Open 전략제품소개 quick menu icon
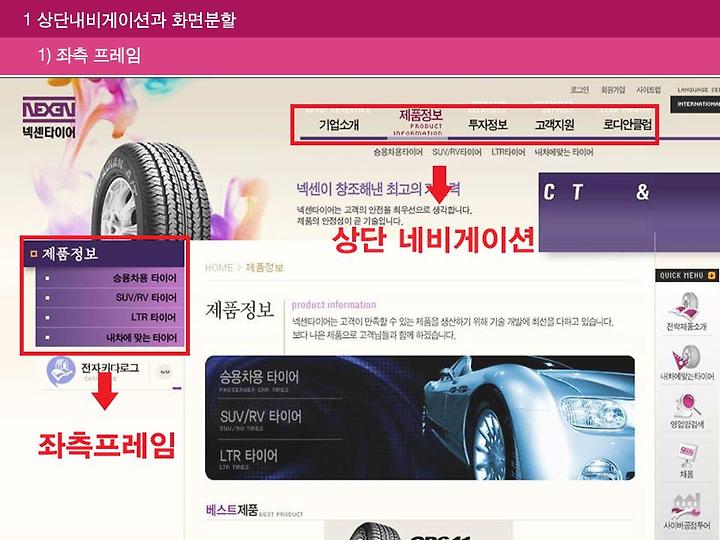The width and height of the screenshot is (720, 540). tap(686, 306)
